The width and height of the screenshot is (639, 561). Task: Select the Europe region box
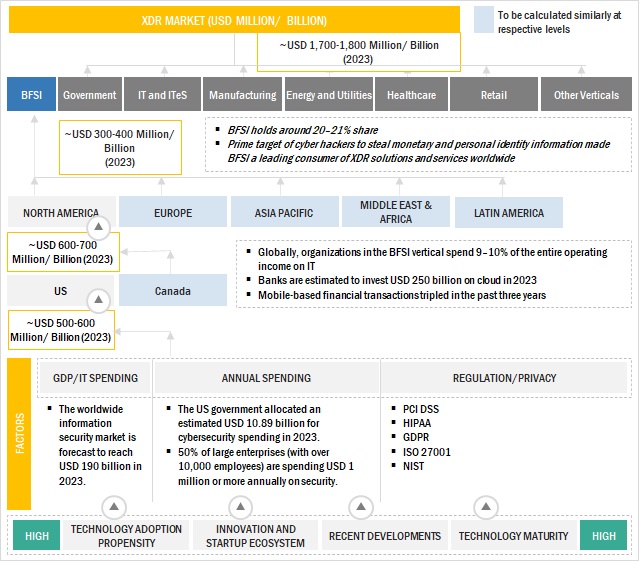(x=171, y=213)
